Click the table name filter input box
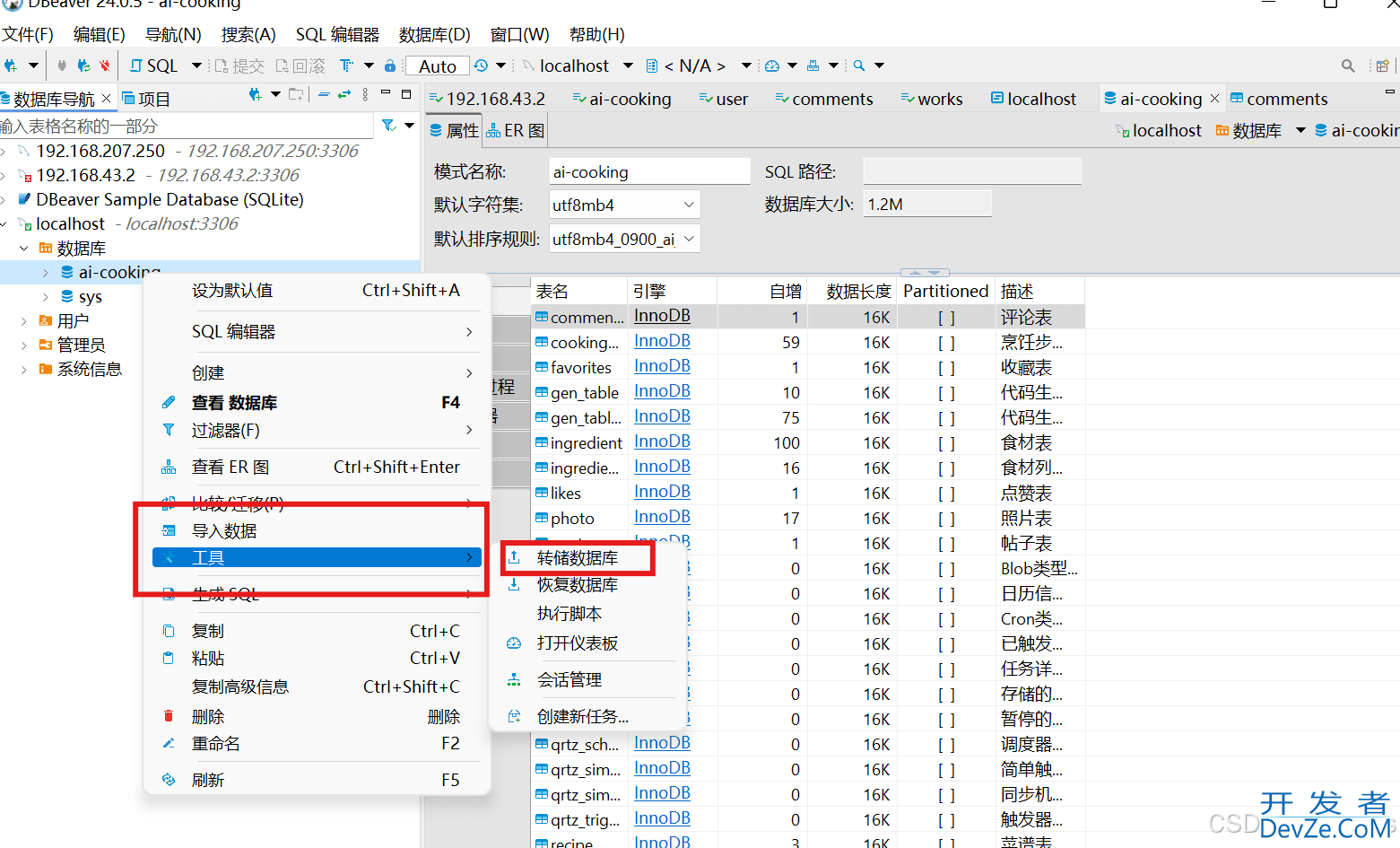This screenshot has height=848, width=1400. (x=186, y=126)
